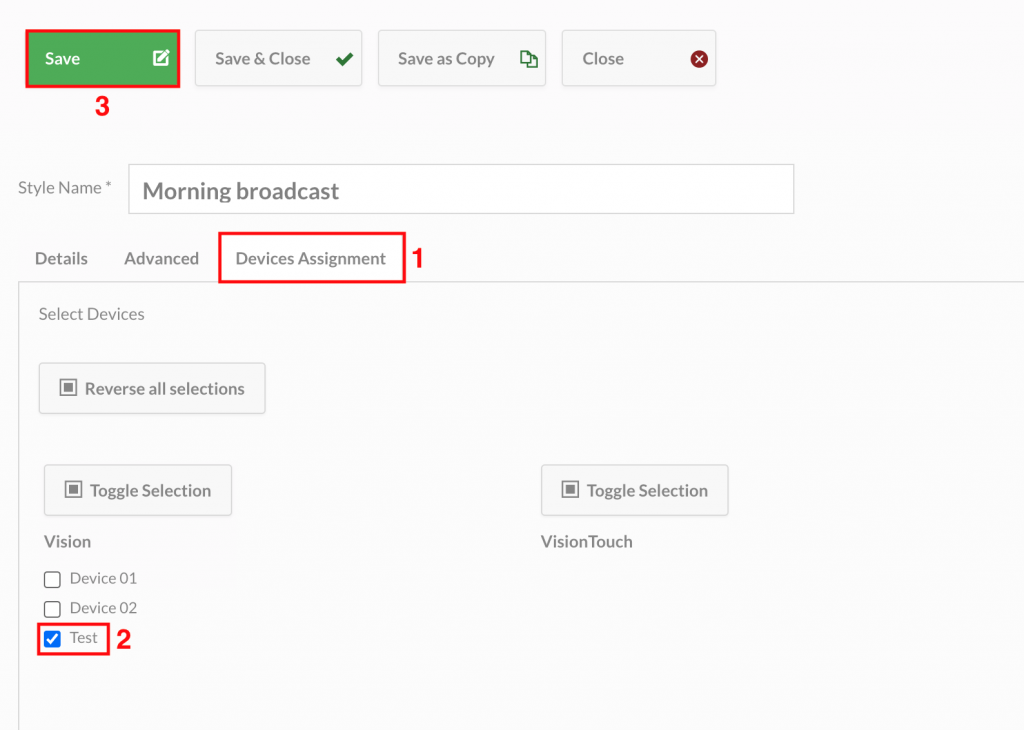Screen dimensions: 1024x730
Task: Click the Close button
Action: point(639,58)
